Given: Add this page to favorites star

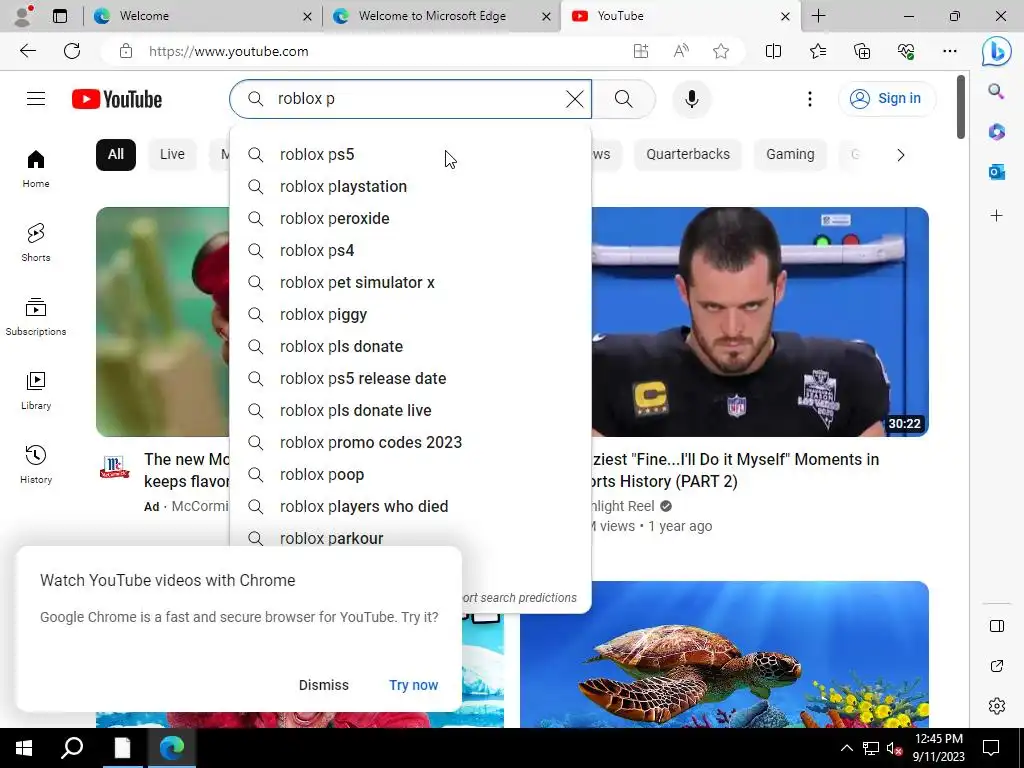Looking at the screenshot, I should point(721,51).
